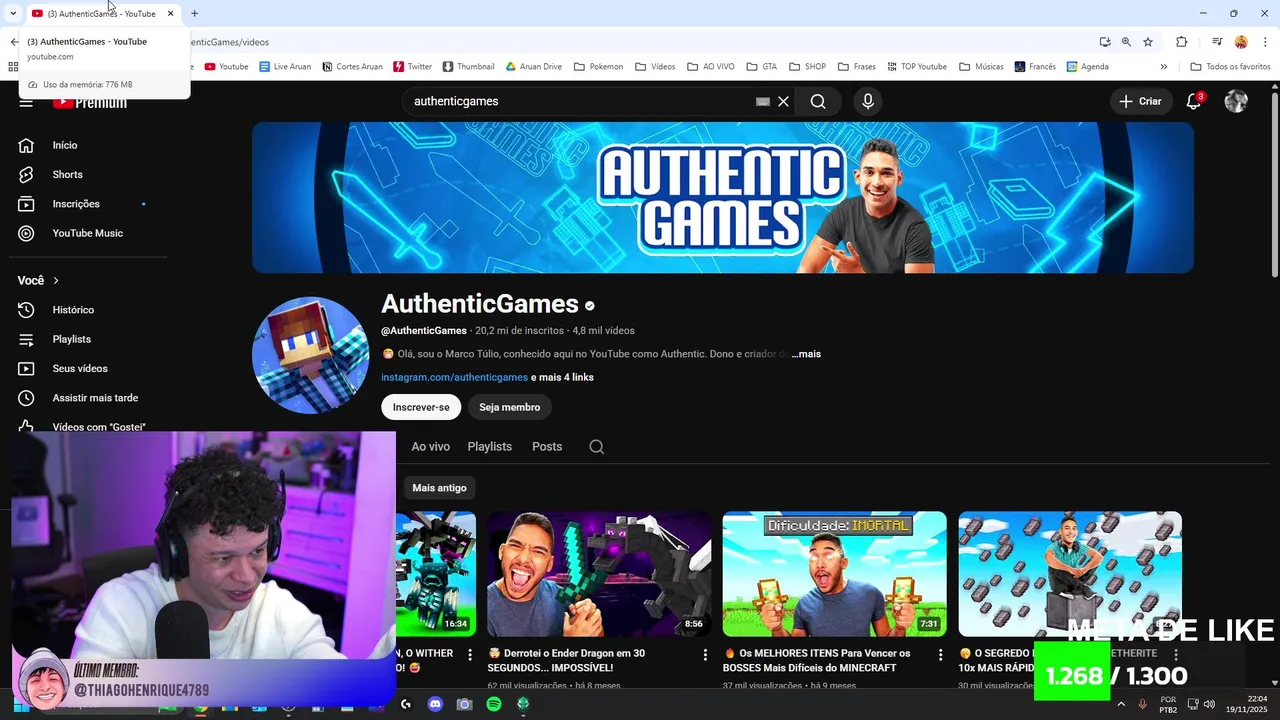Clear the search box with the X icon
The height and width of the screenshot is (720, 1280).
coord(784,101)
